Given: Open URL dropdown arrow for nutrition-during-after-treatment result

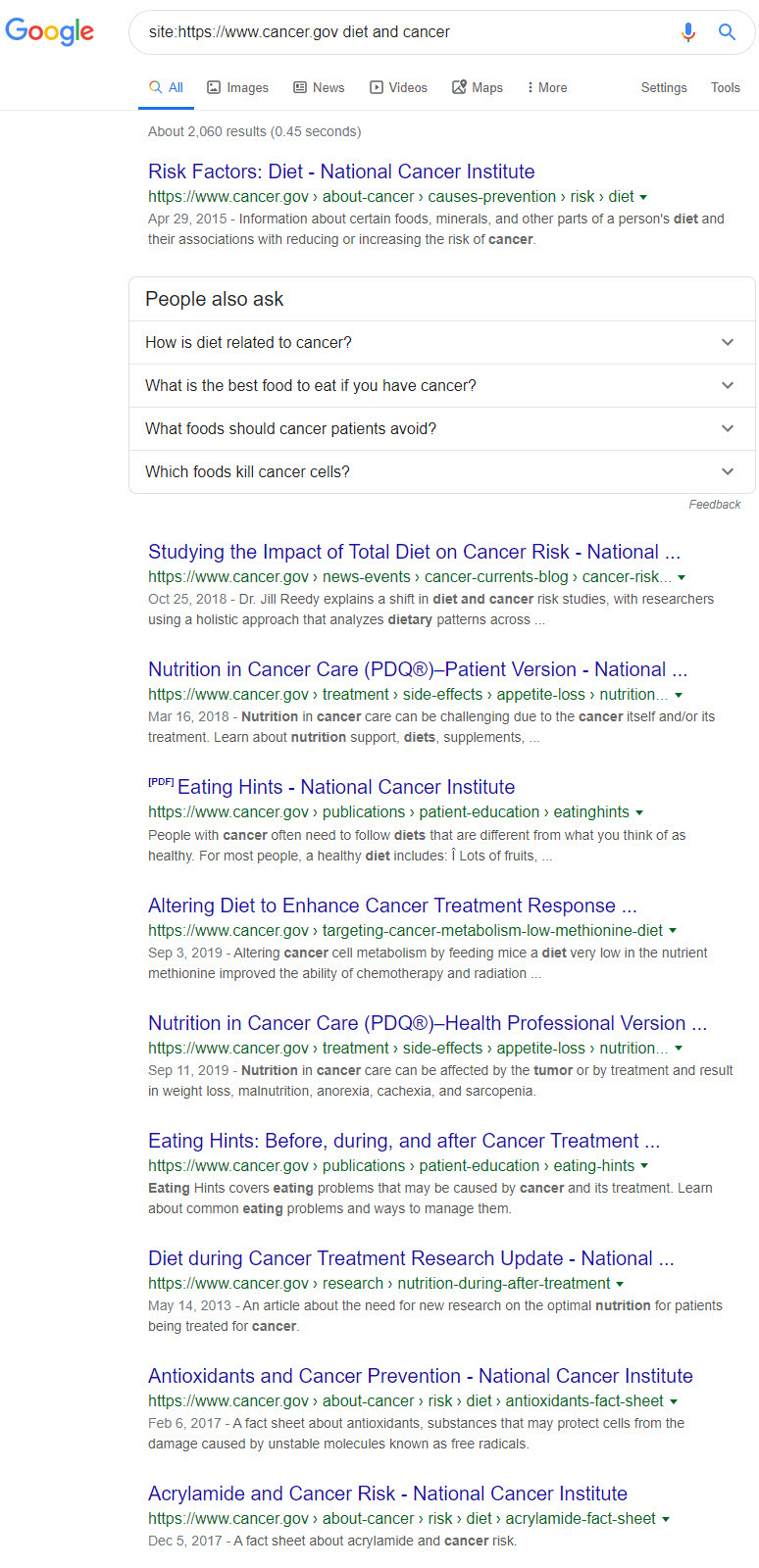Looking at the screenshot, I should point(620,1284).
